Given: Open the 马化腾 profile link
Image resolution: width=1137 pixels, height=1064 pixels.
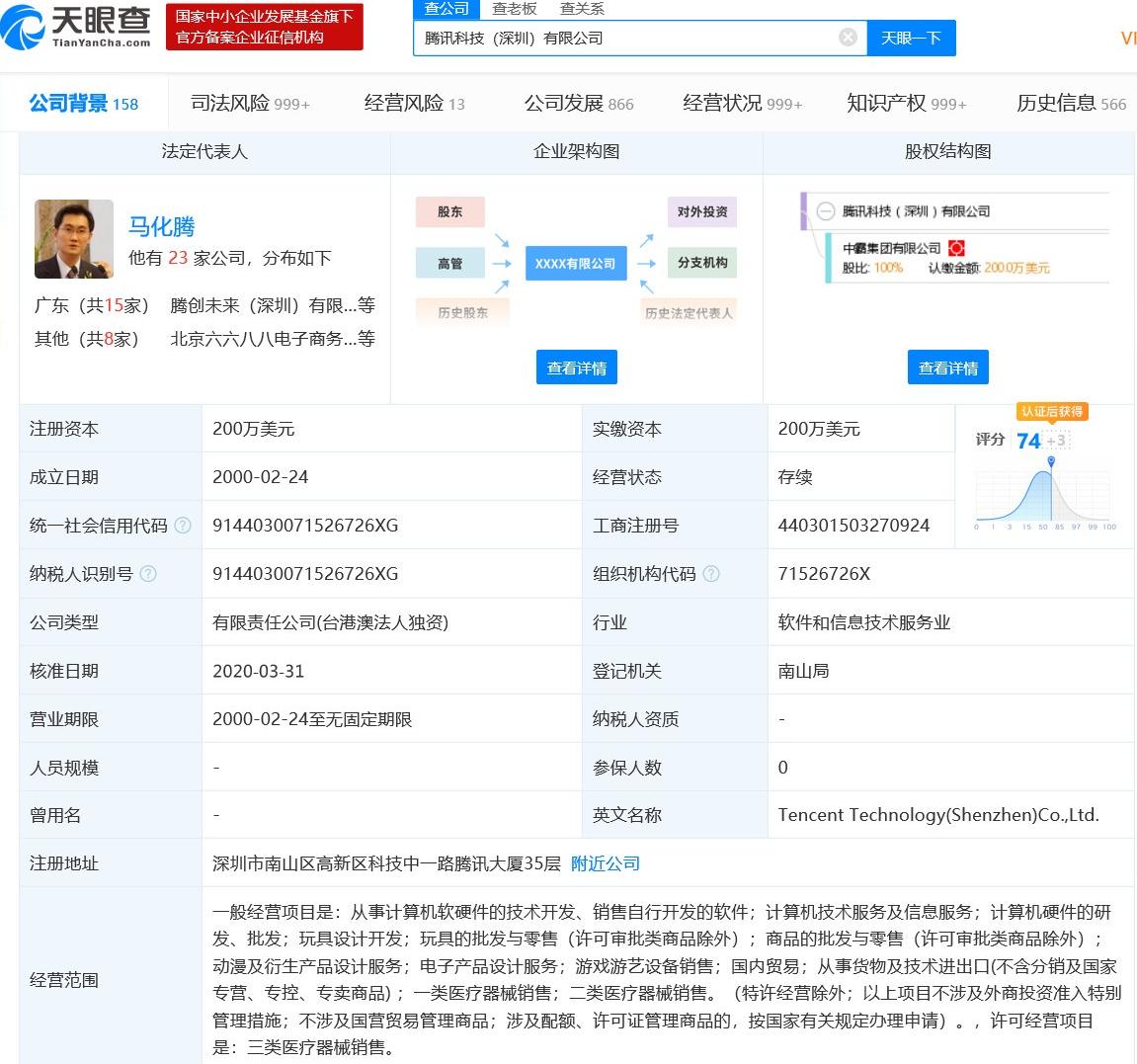Looking at the screenshot, I should click(162, 226).
